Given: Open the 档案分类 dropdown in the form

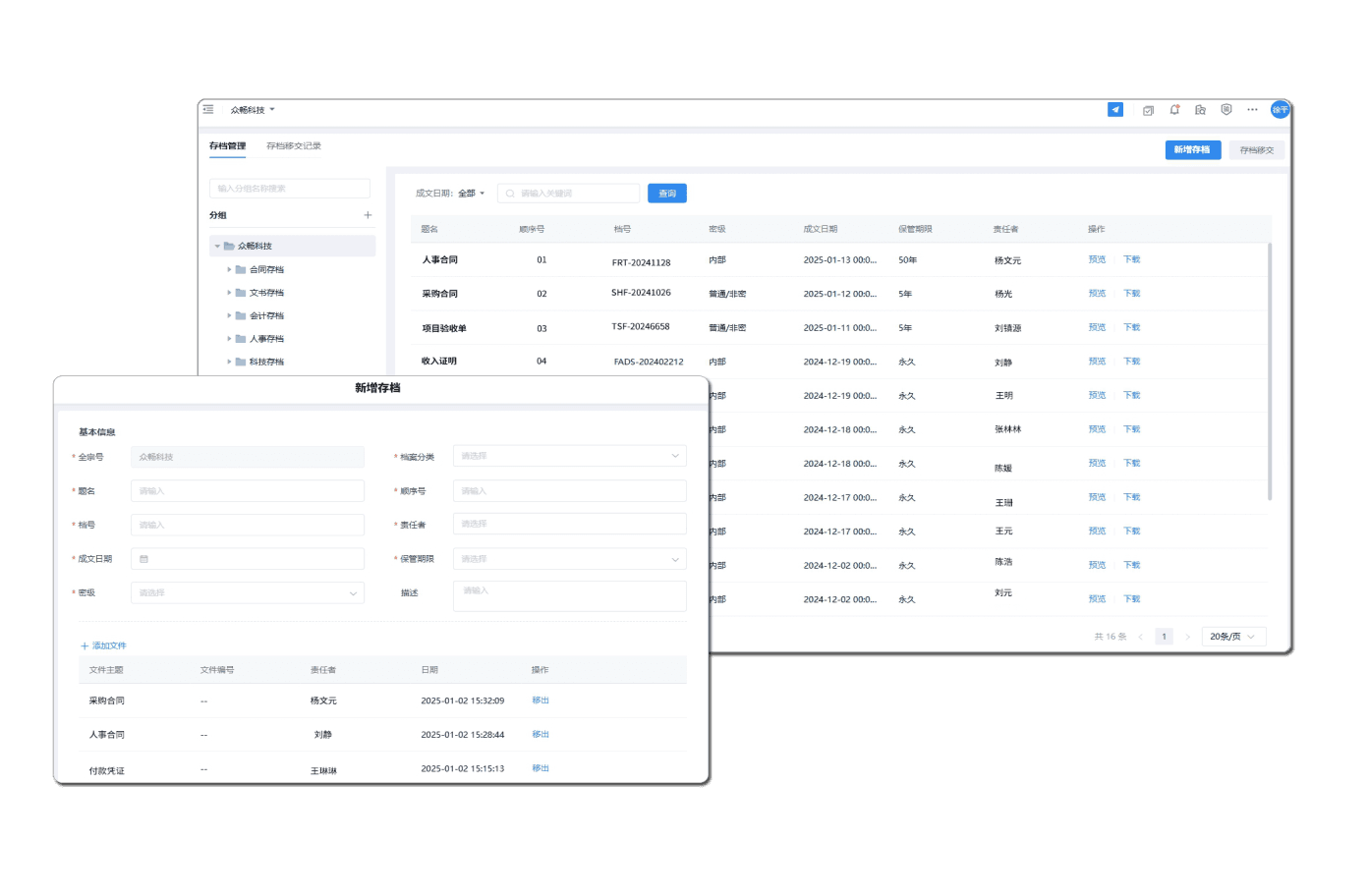Looking at the screenshot, I should point(569,456).
